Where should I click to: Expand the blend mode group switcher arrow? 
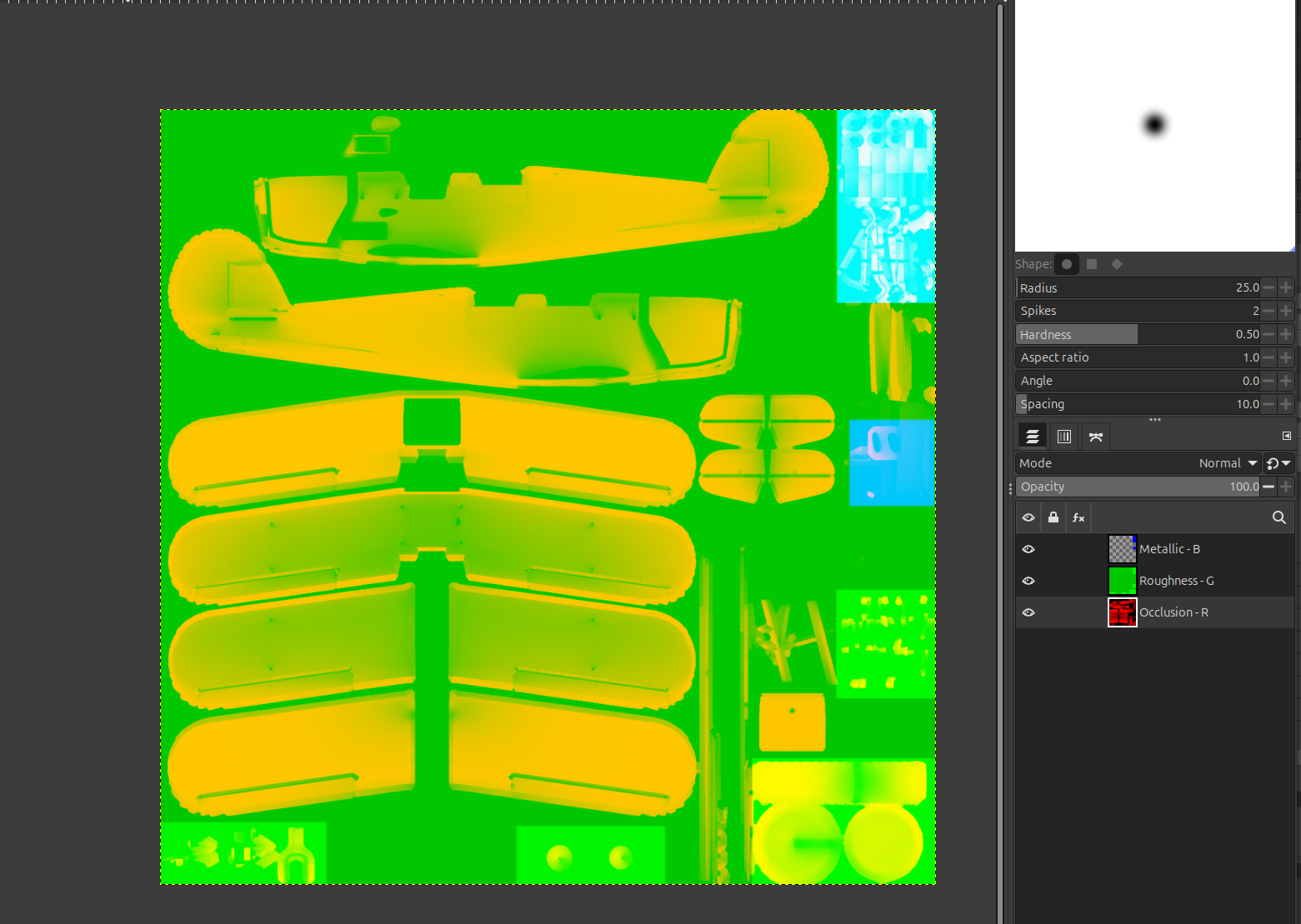click(1278, 463)
